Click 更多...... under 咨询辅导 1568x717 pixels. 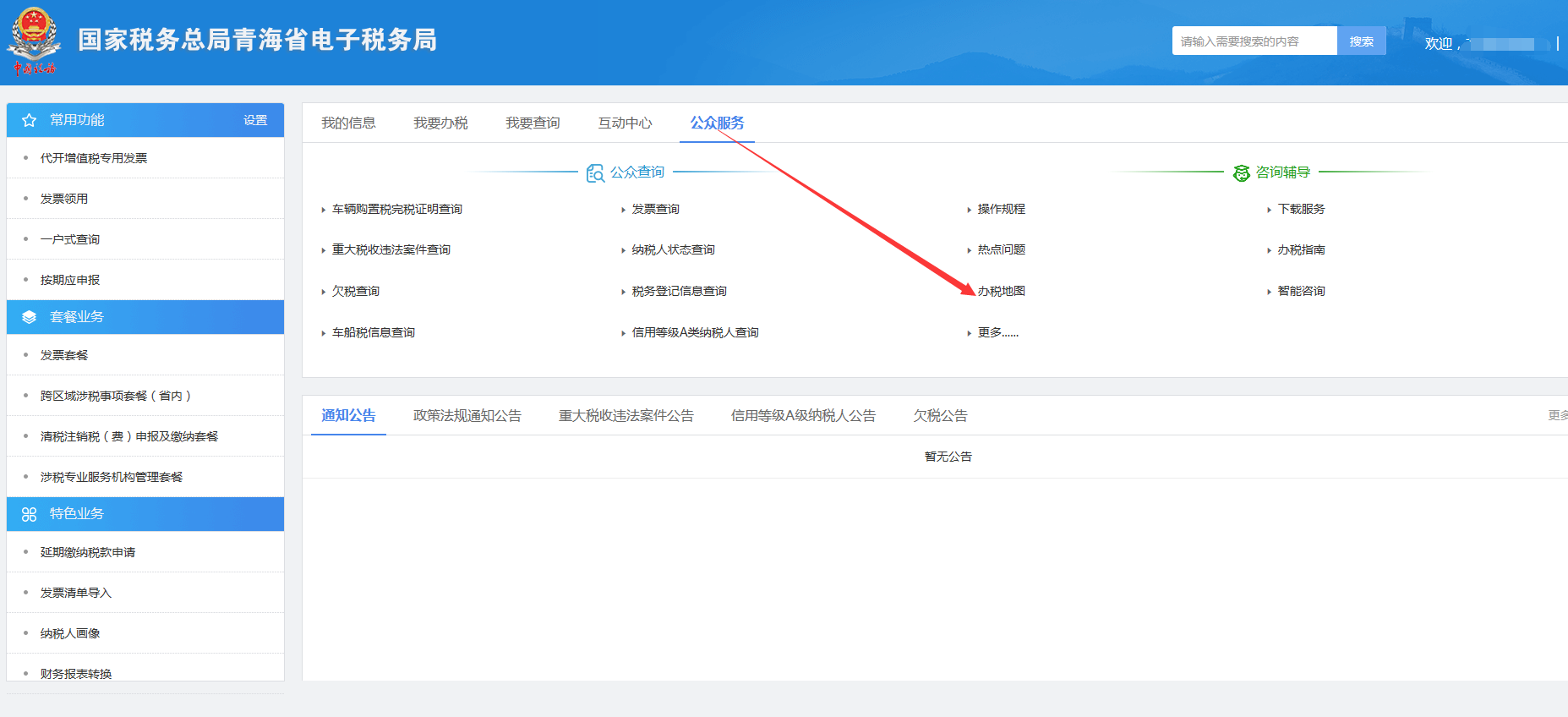tap(998, 332)
